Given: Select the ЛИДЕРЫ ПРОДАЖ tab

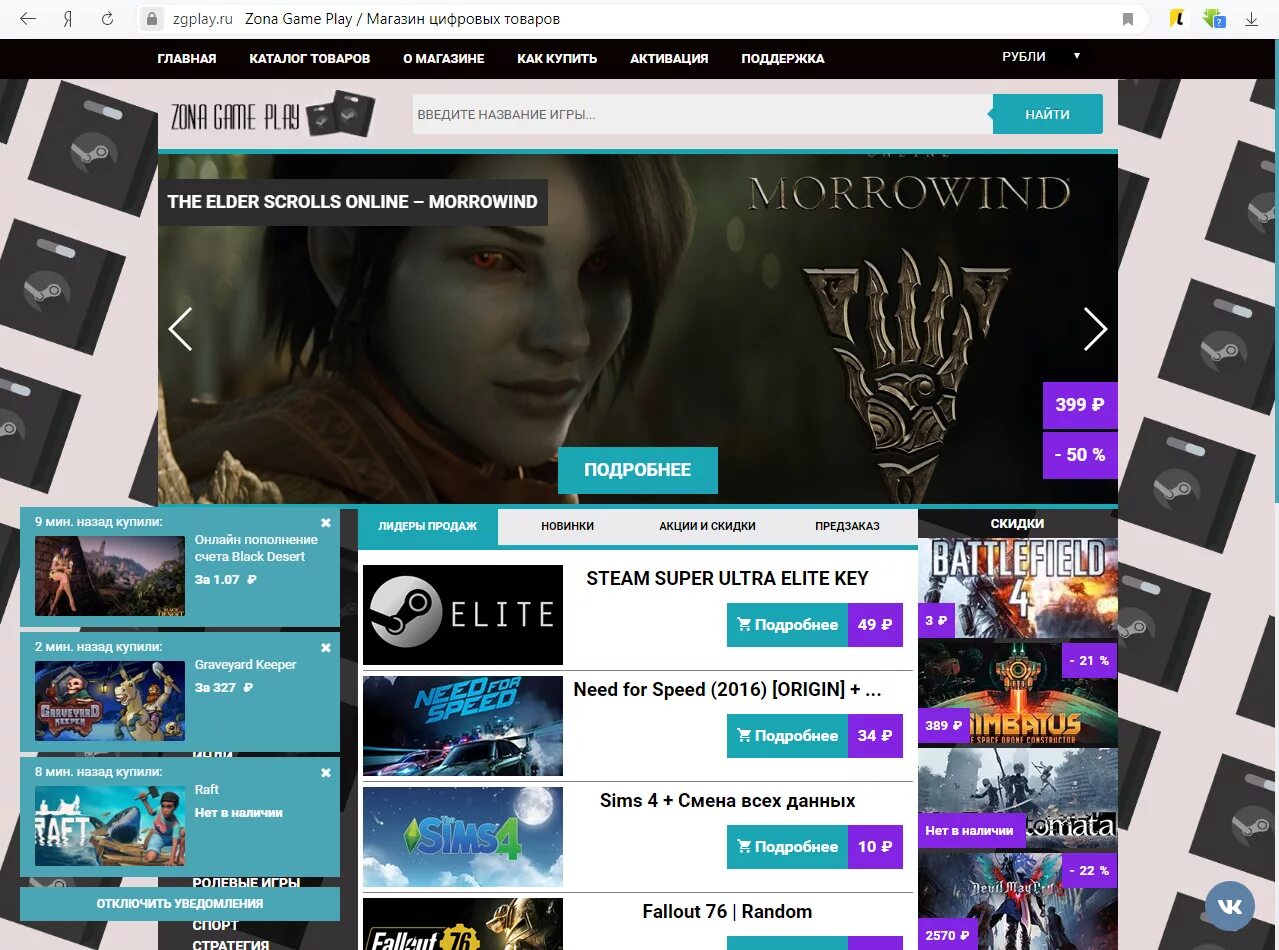Looking at the screenshot, I should (428, 526).
